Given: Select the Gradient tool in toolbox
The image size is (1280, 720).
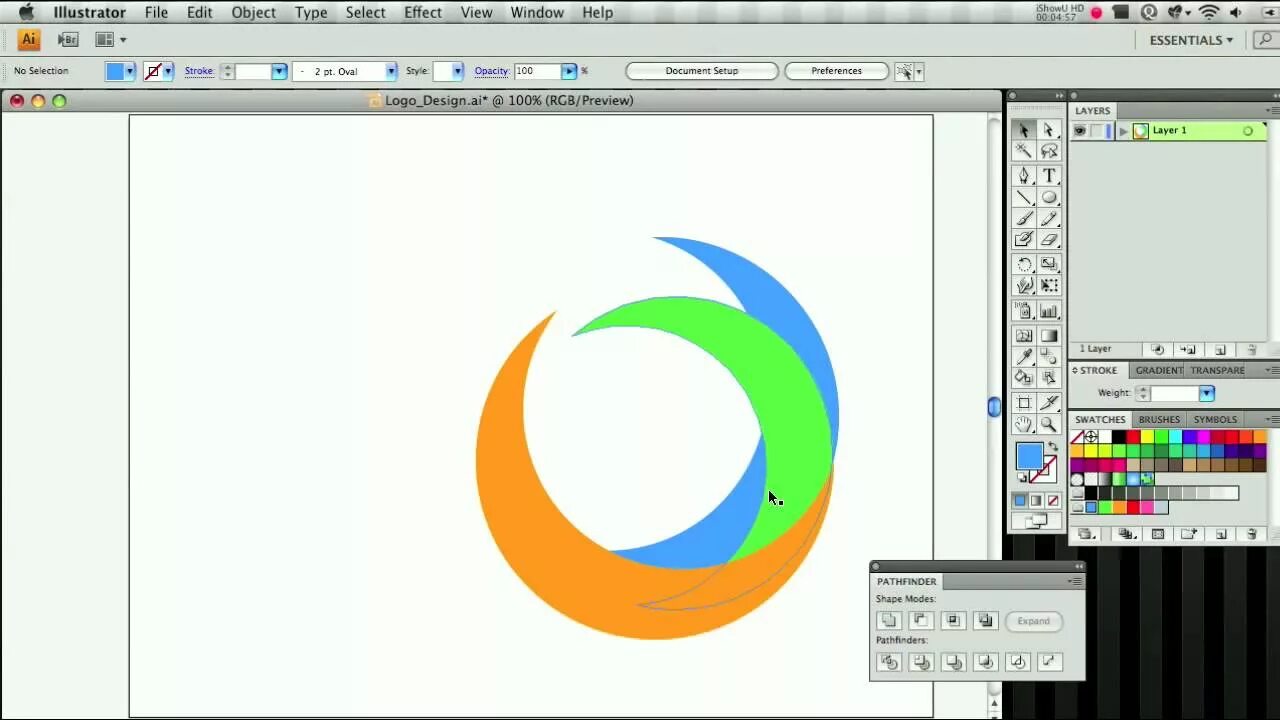Looking at the screenshot, I should 1049,336.
